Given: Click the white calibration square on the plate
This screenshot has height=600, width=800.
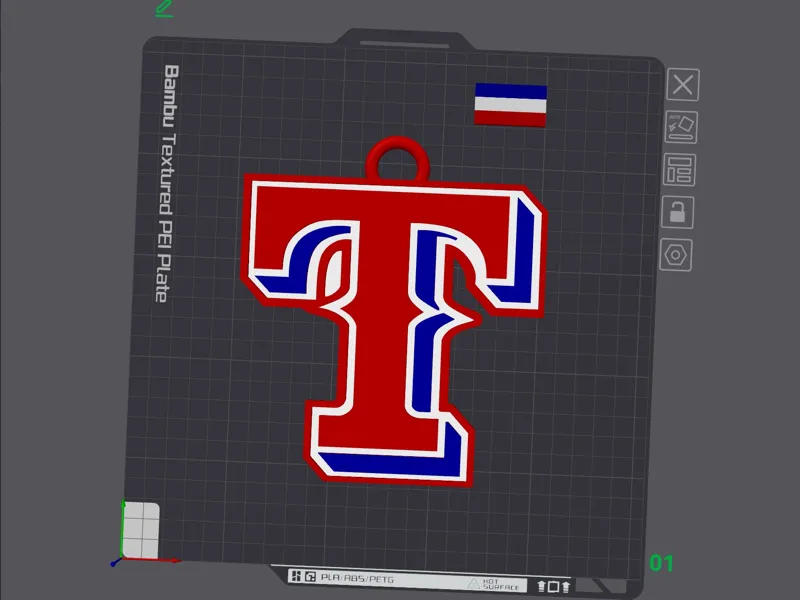Looking at the screenshot, I should (141, 530).
